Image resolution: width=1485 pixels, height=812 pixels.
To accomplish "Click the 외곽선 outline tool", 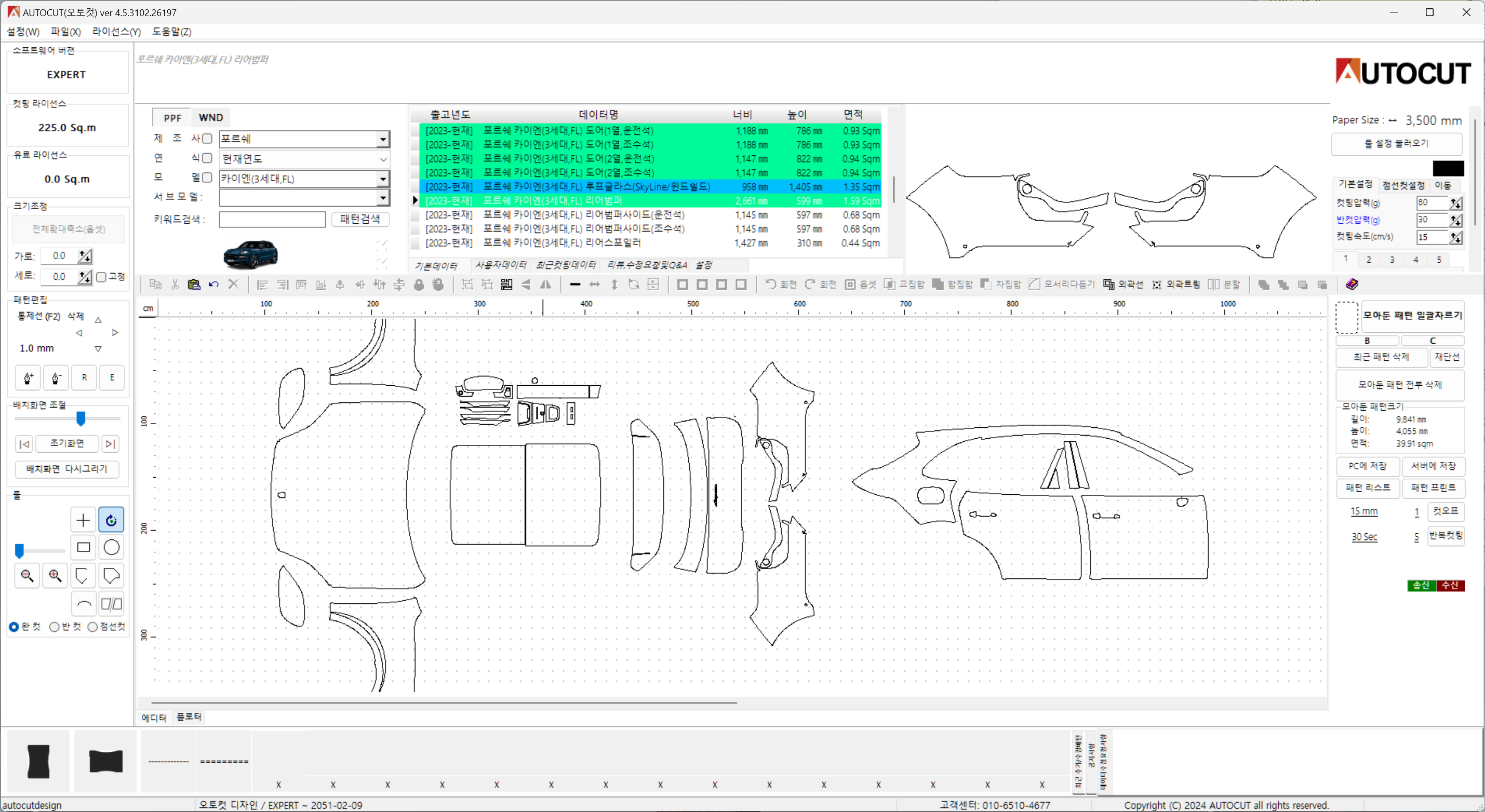I will (1123, 284).
